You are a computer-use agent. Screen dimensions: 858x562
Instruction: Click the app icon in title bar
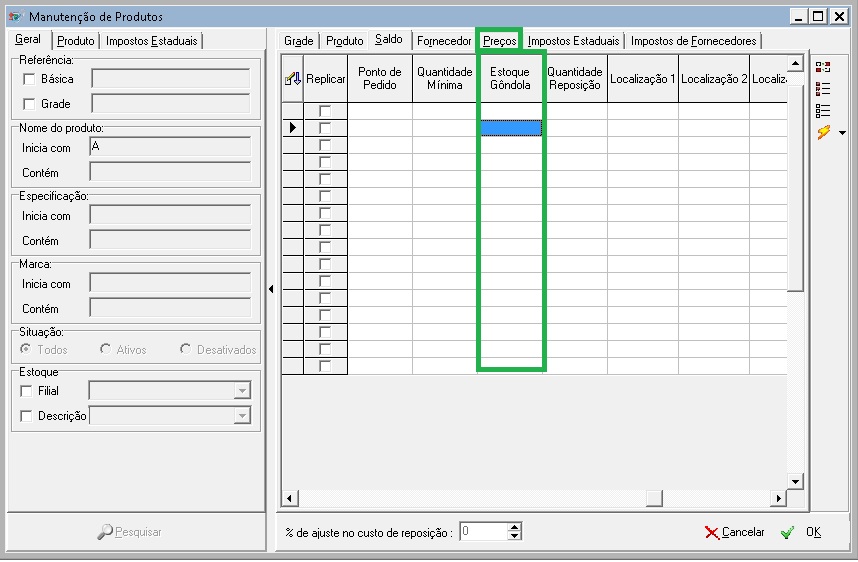[x=15, y=16]
